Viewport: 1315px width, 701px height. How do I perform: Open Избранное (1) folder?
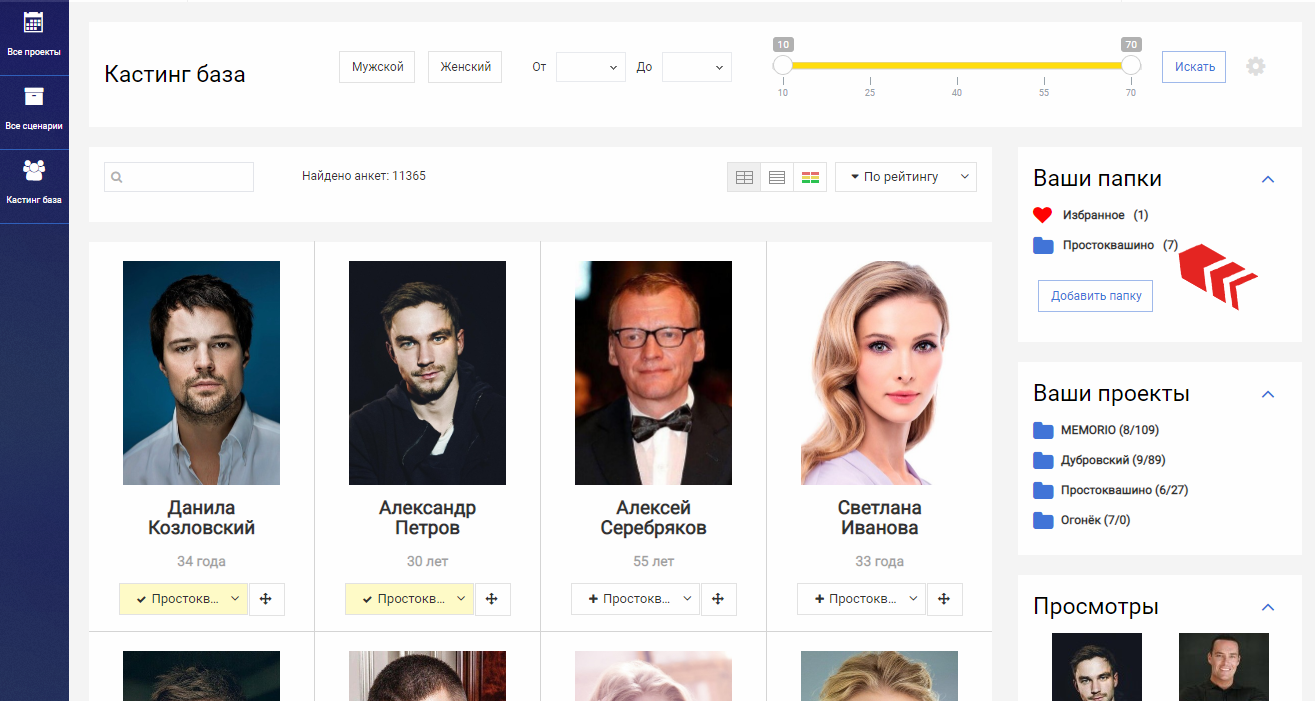click(1105, 215)
